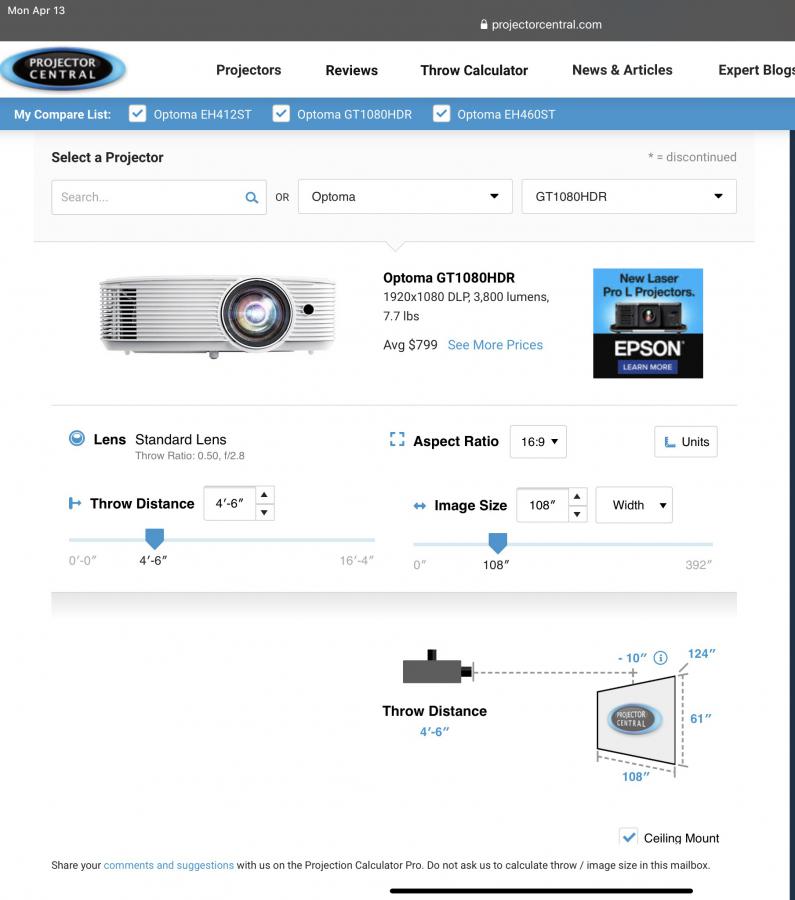The image size is (795, 900).
Task: Decrease throw distance with down arrow
Action: point(264,512)
